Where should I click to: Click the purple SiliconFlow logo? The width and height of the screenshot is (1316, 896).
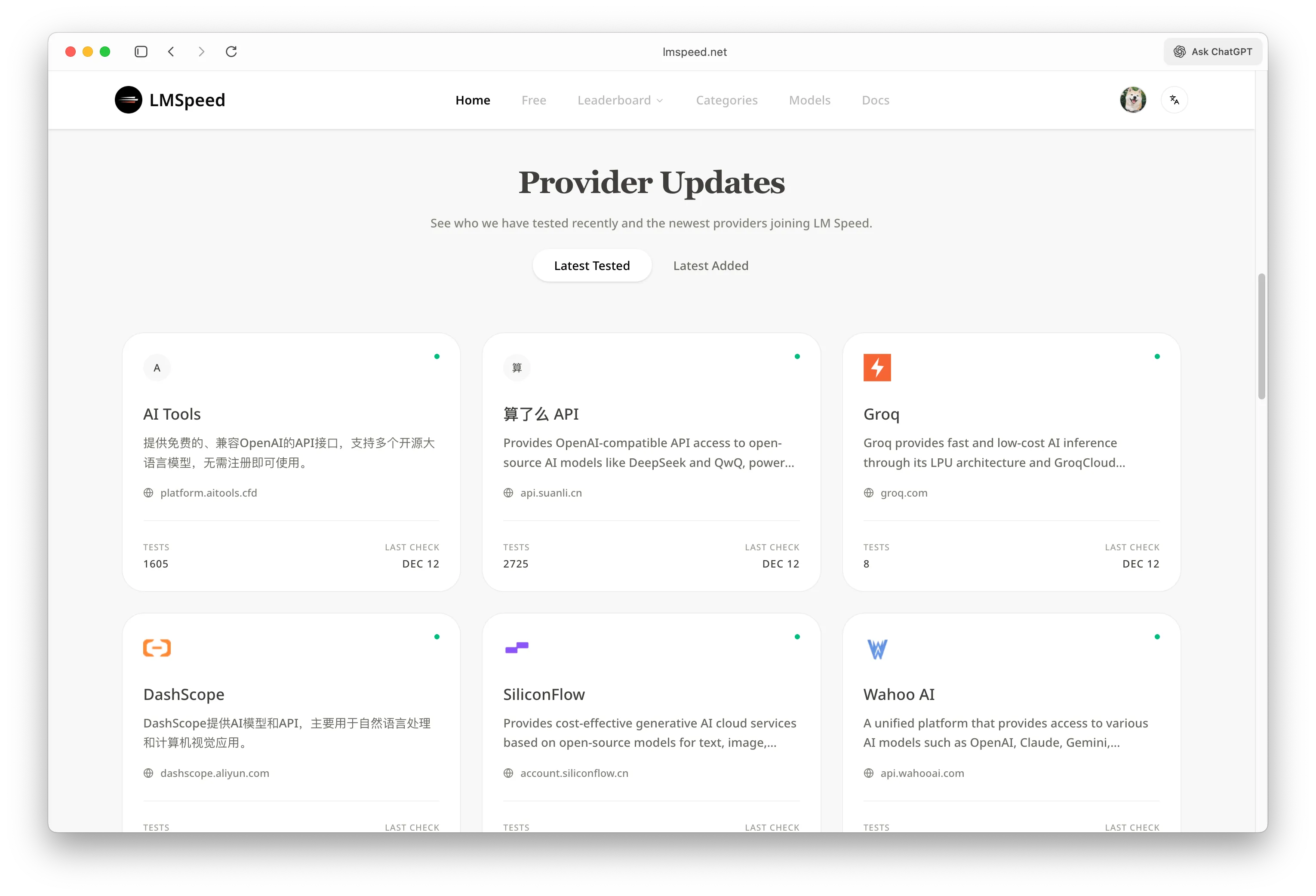[517, 647]
